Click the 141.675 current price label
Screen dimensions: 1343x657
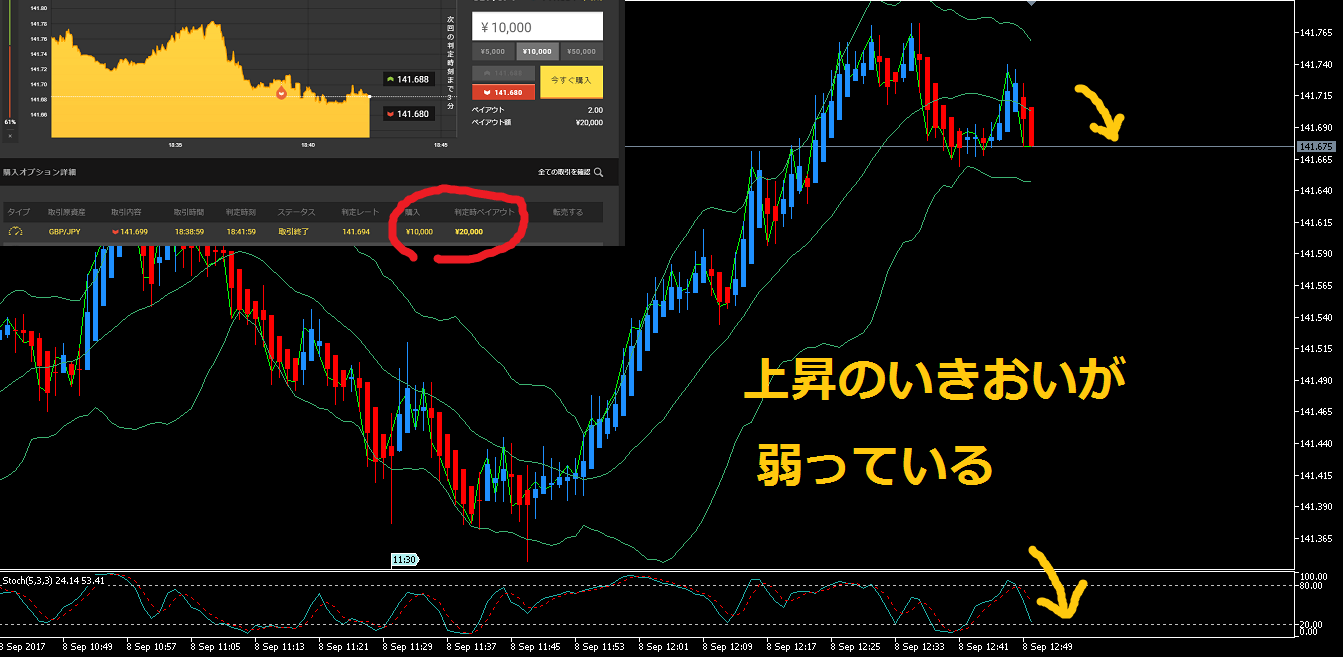(1315, 147)
